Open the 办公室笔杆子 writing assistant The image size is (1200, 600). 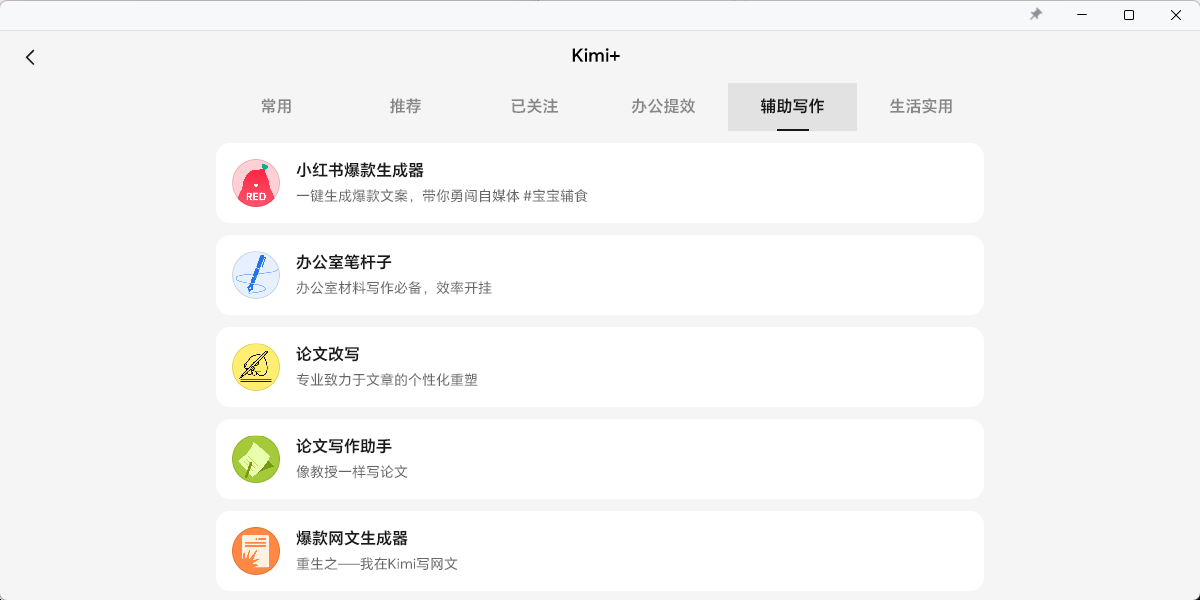(x=600, y=275)
